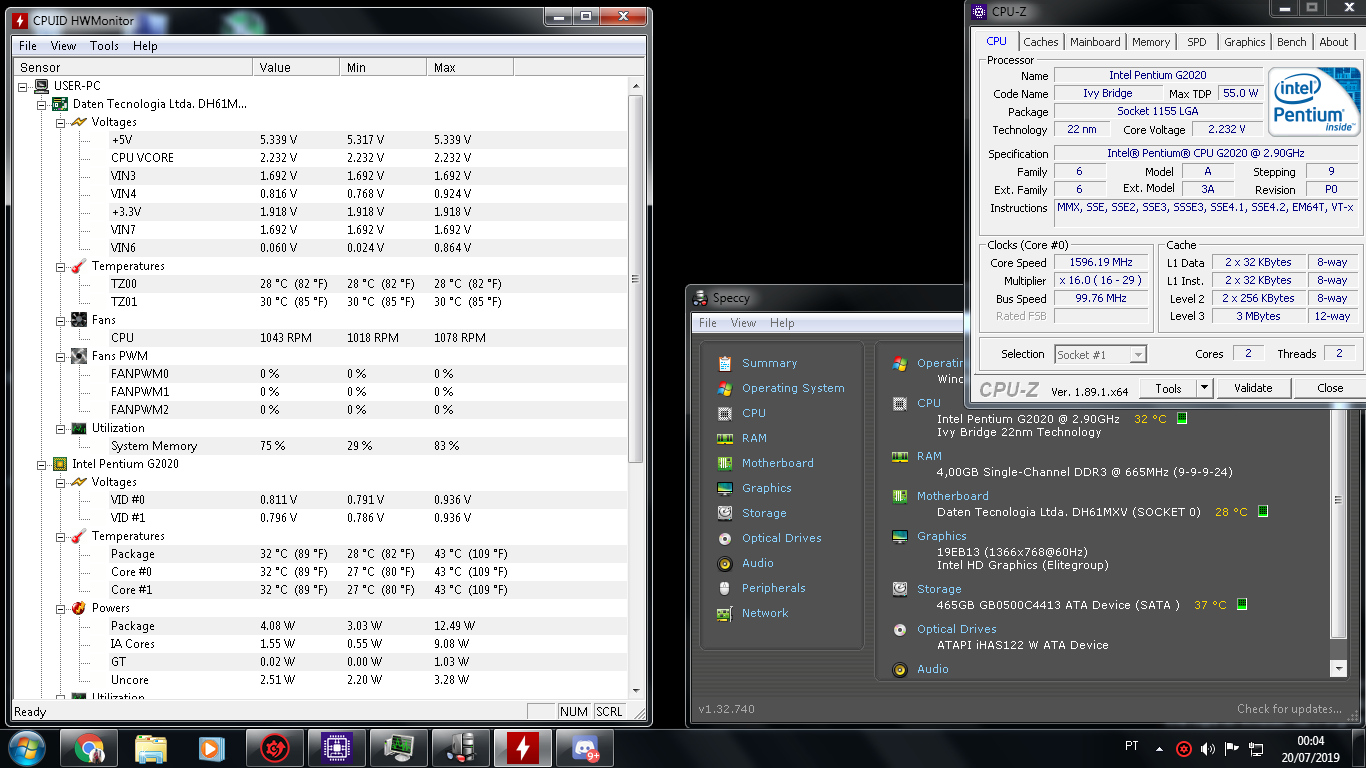Switch to HWMonitor via red lightning taskbar icon
The height and width of the screenshot is (774, 1366).
pyautogui.click(x=523, y=748)
